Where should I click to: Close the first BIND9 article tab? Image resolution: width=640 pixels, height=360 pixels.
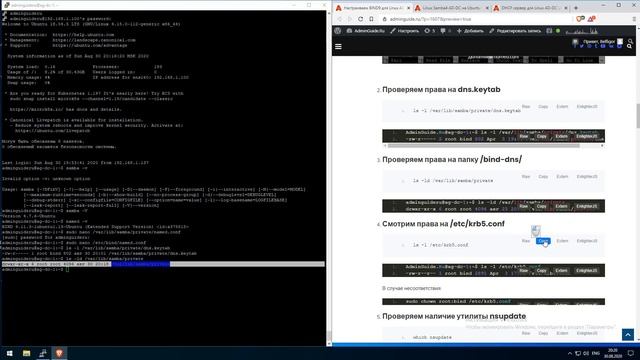[x=408, y=8]
